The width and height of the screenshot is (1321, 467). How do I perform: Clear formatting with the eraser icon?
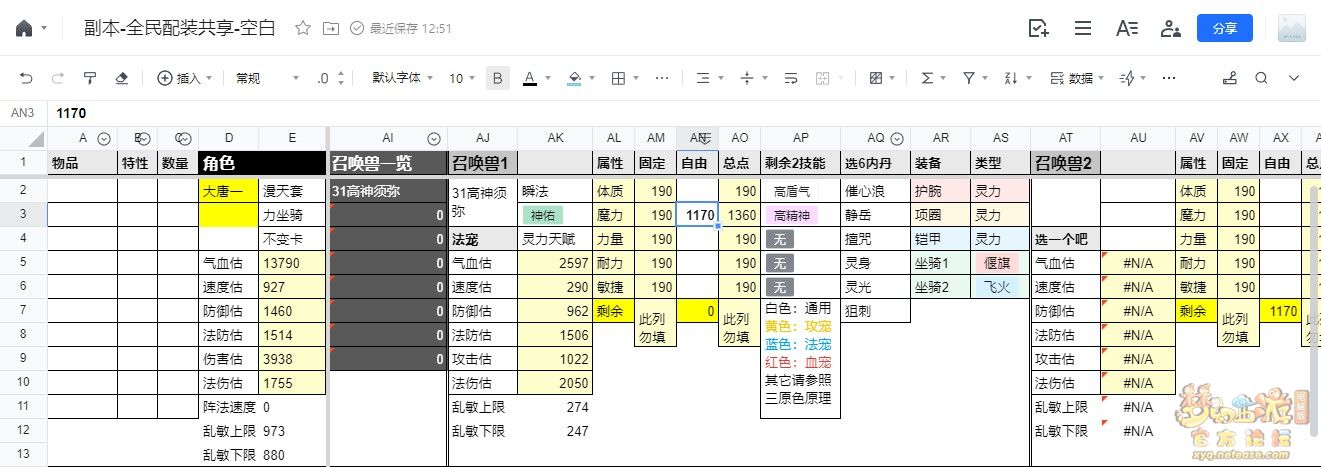tap(122, 77)
